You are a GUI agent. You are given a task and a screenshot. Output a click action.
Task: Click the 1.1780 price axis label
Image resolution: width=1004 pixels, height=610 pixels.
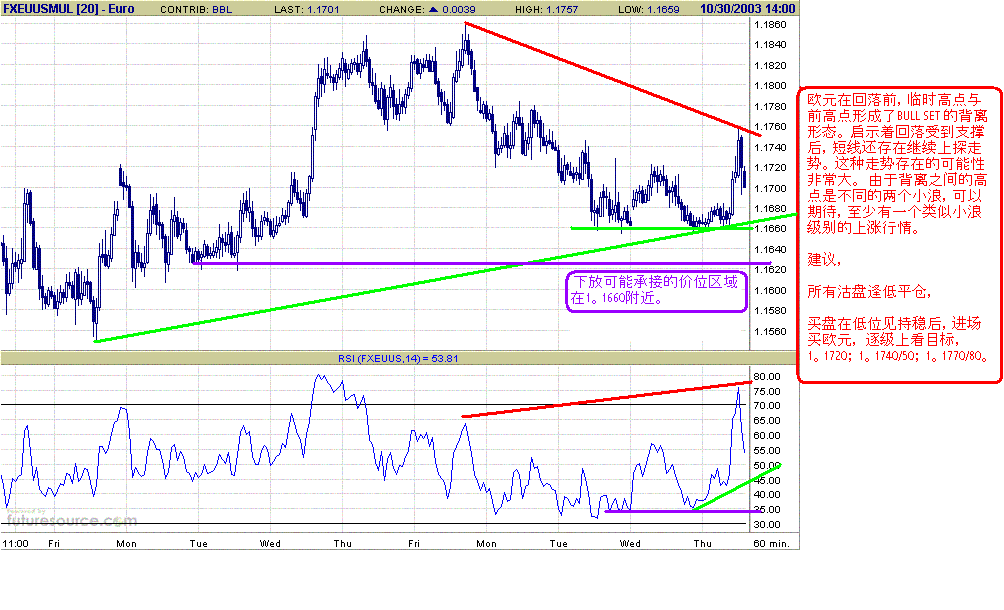pyautogui.click(x=770, y=107)
